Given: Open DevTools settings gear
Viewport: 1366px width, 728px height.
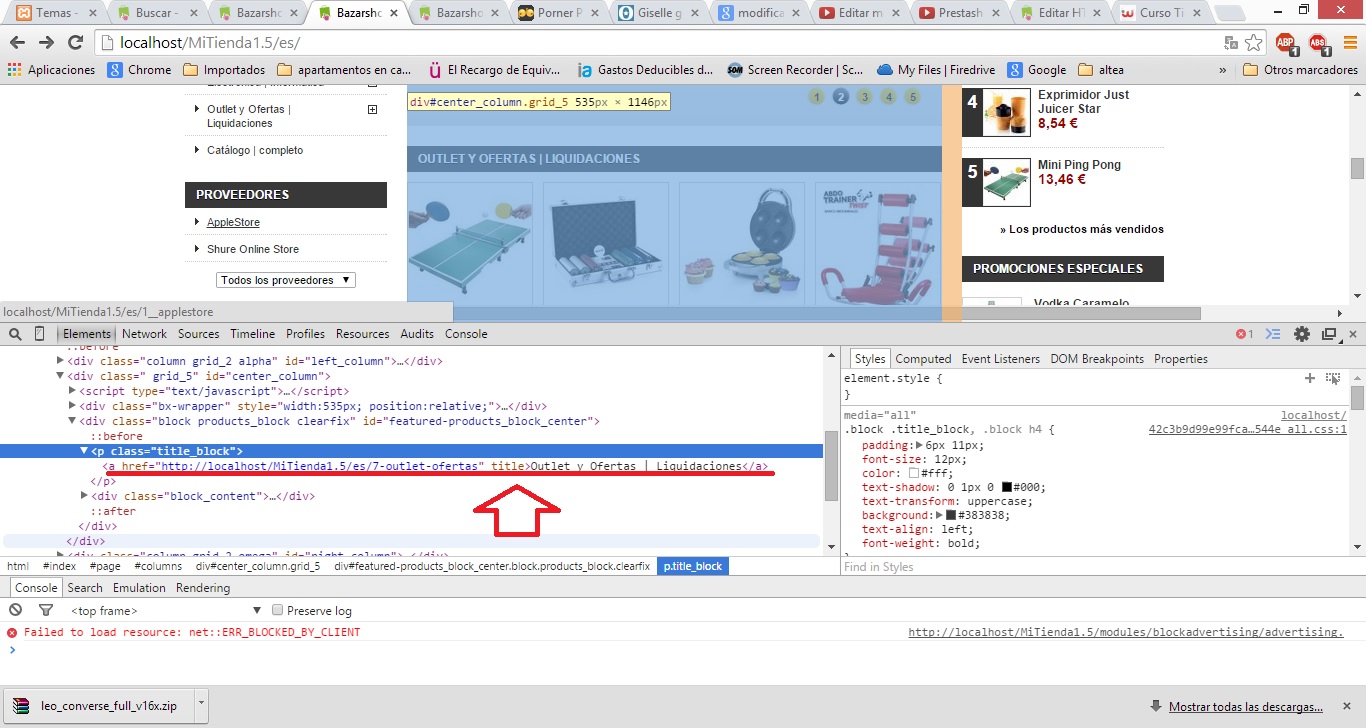Looking at the screenshot, I should point(1301,334).
